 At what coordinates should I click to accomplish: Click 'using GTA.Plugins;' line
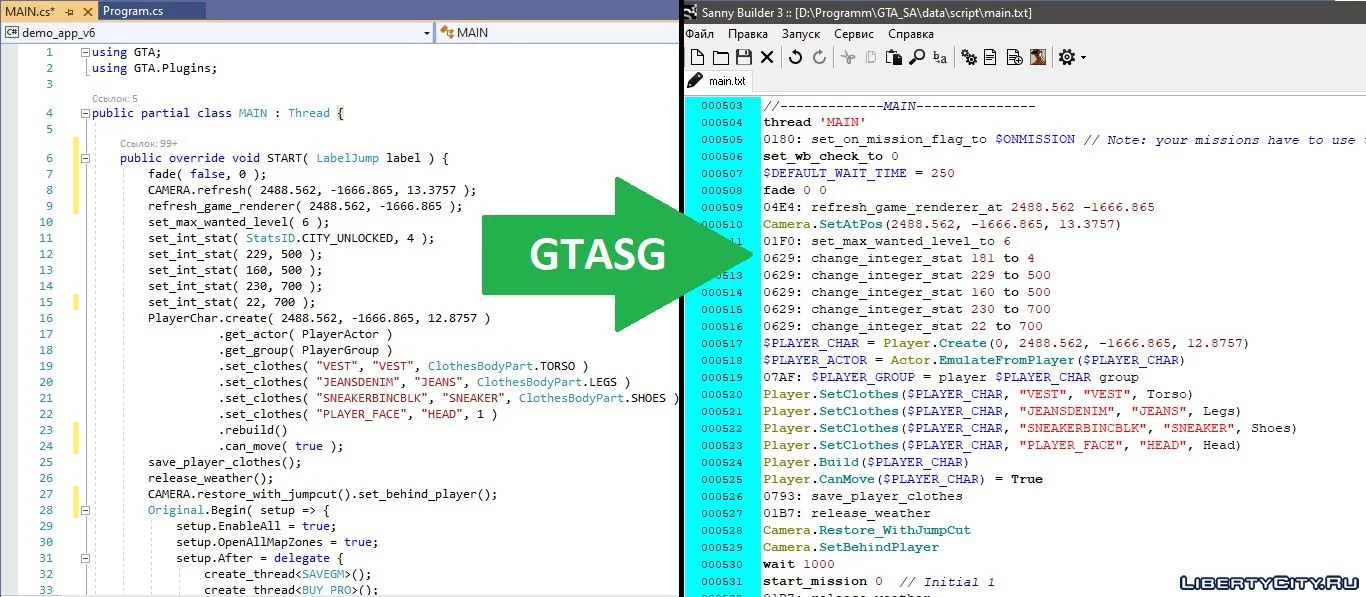tap(154, 68)
